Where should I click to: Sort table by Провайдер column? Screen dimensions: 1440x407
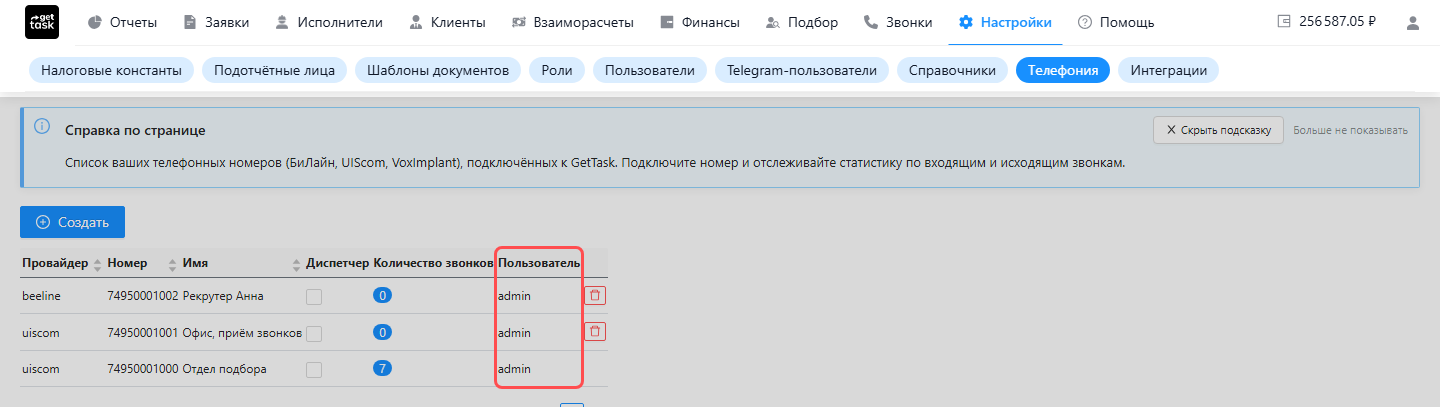point(62,263)
